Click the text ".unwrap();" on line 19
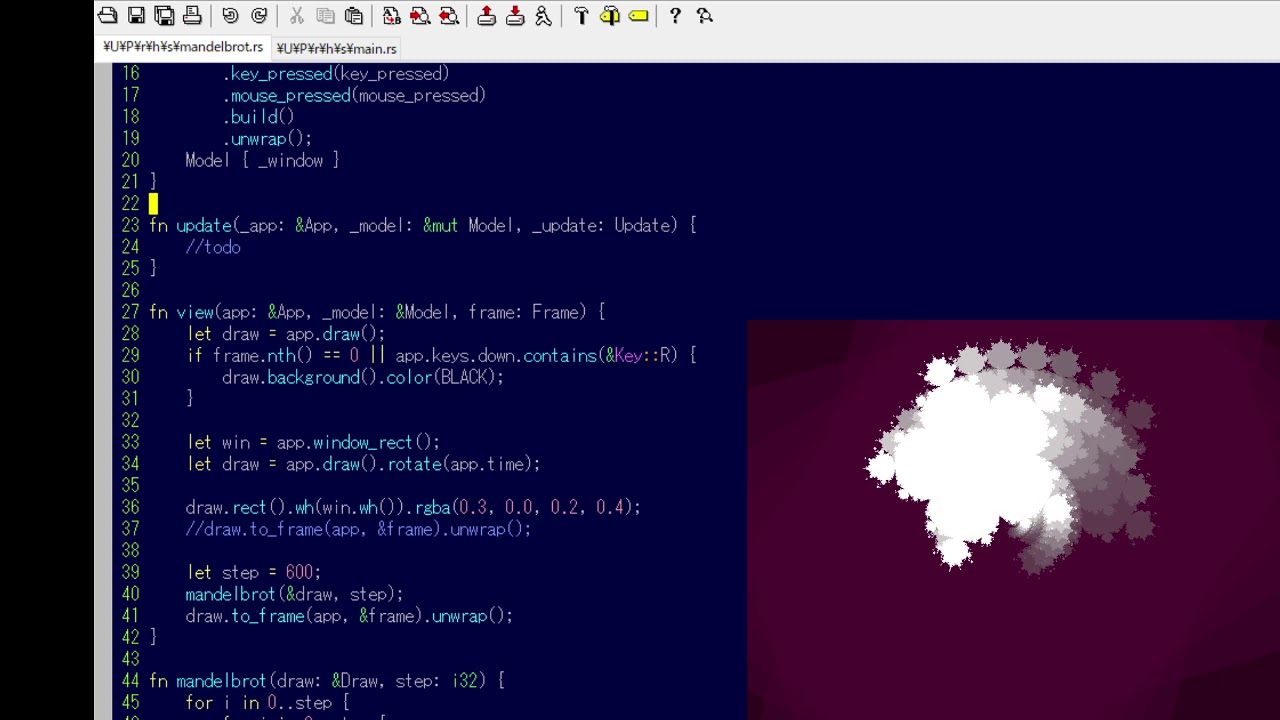The height and width of the screenshot is (720, 1280). pos(267,139)
